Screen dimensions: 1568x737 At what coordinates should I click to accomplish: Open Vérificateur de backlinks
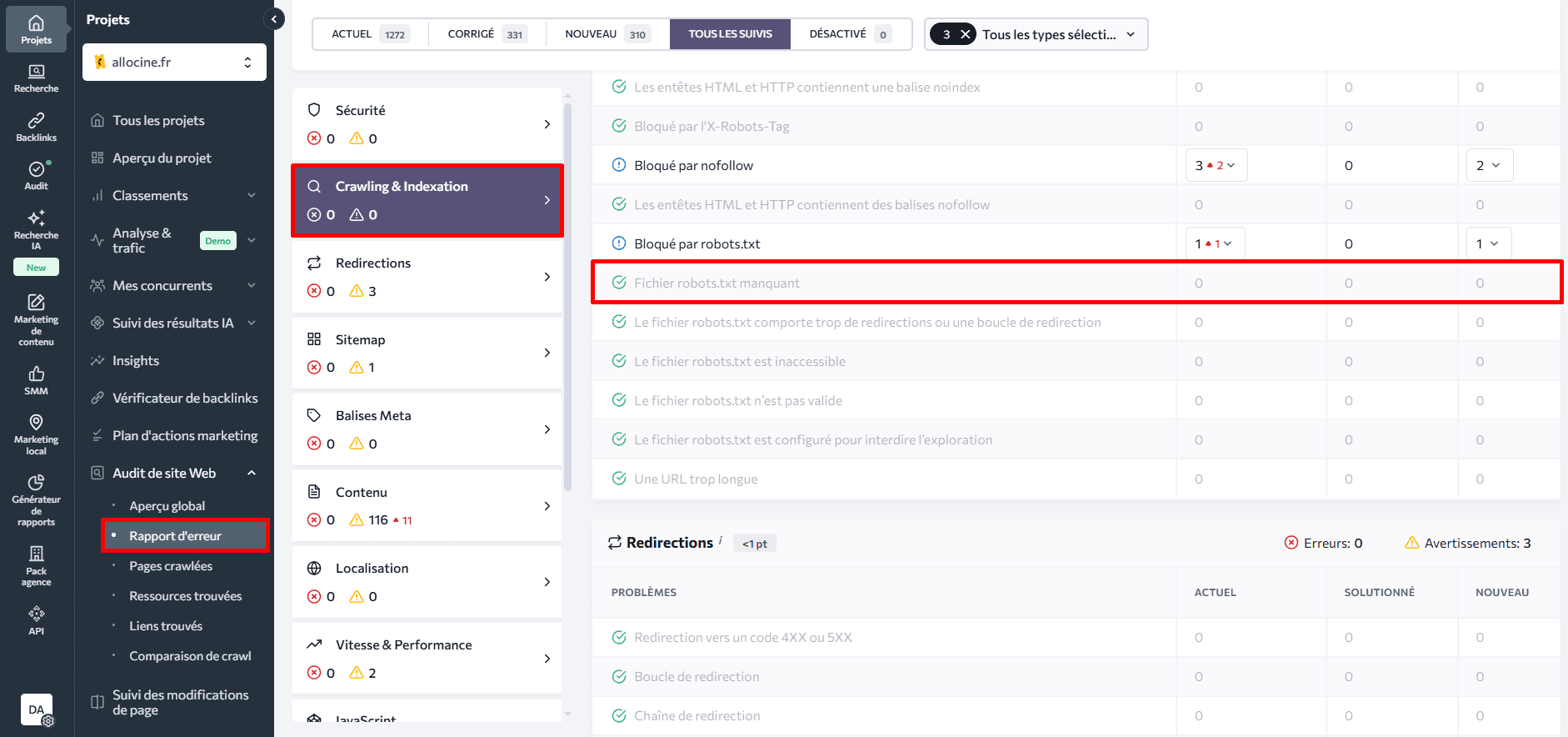185,399
